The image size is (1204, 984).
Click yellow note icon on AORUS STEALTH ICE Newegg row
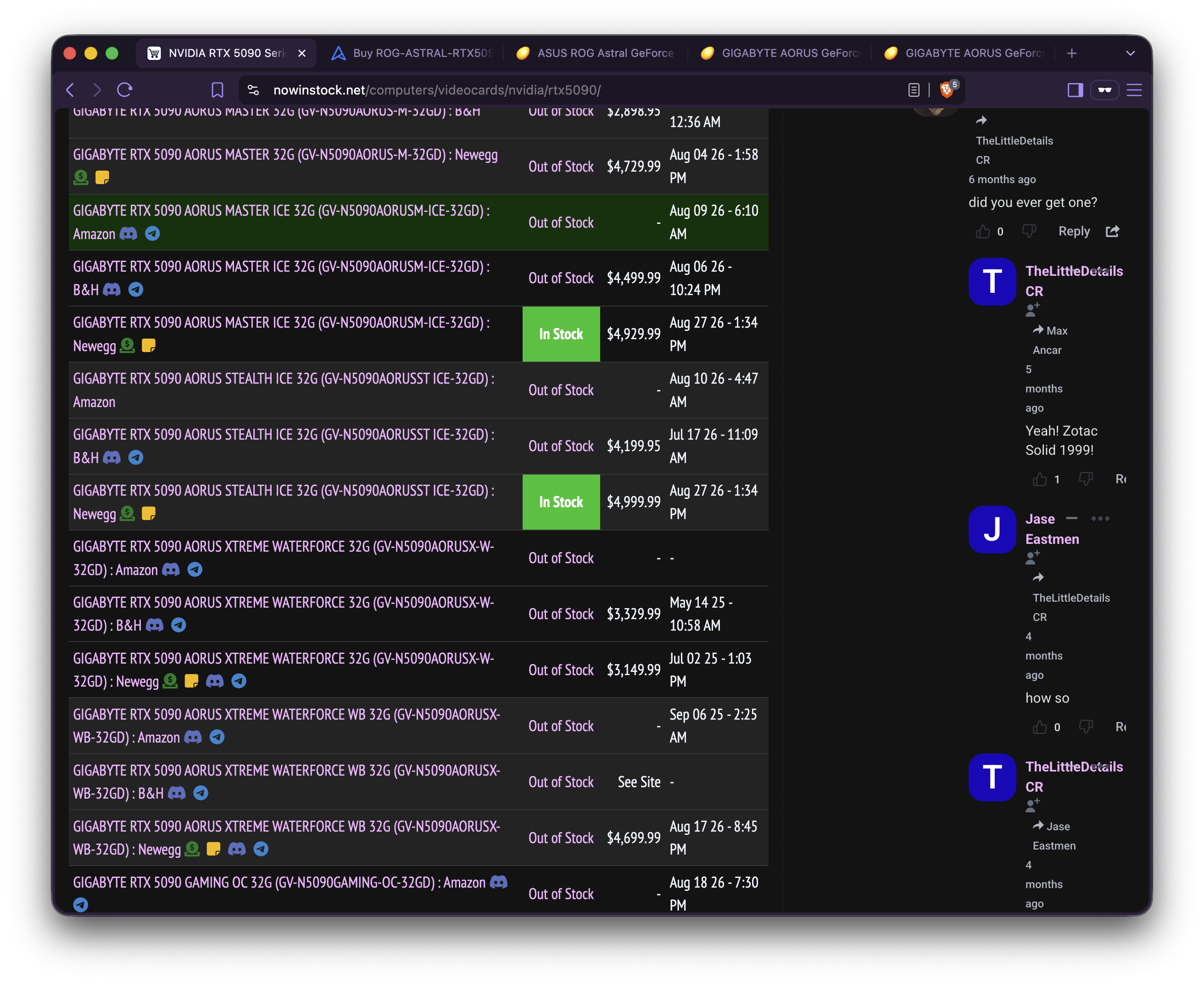pos(149,514)
